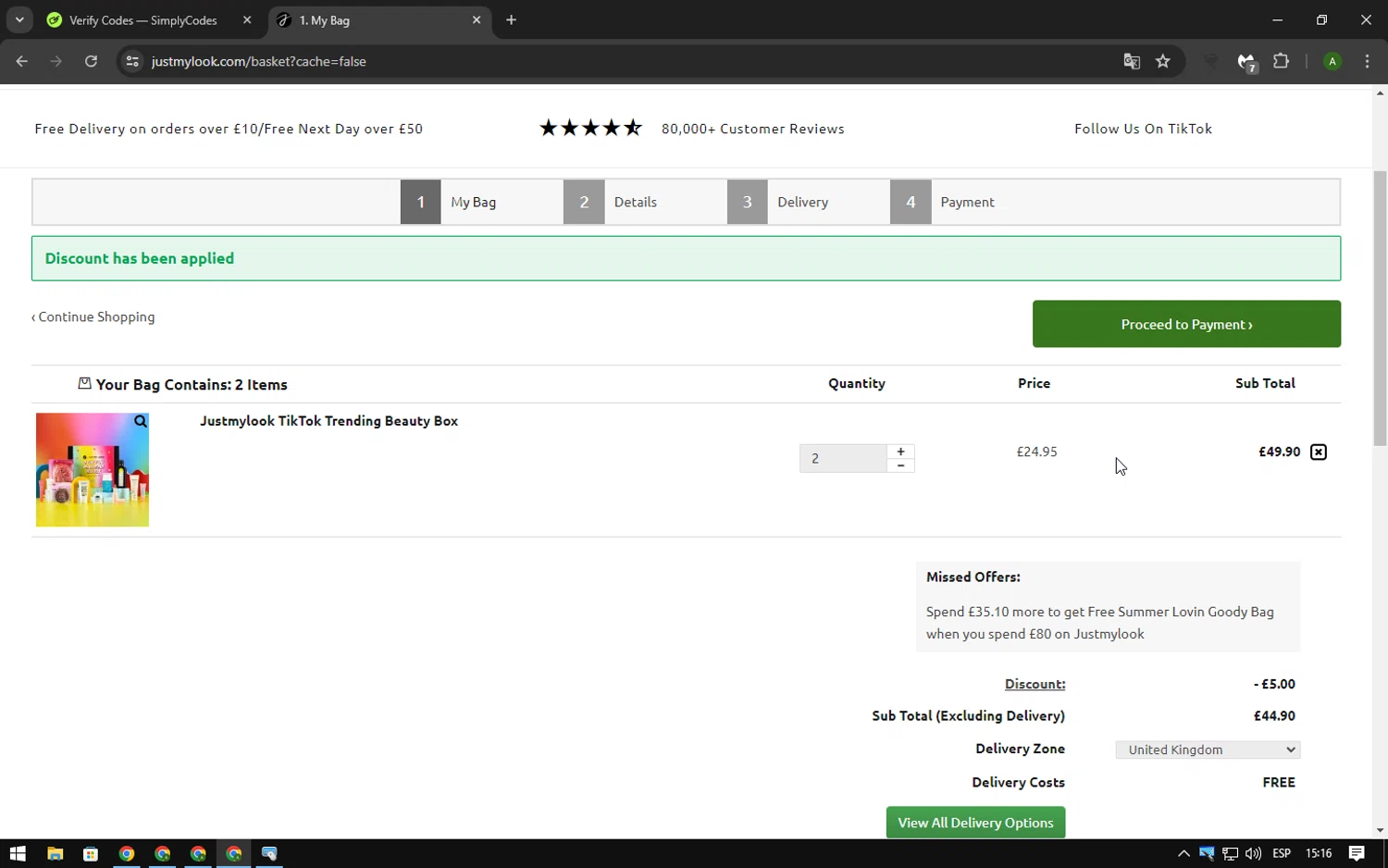Select the Delivery checkout step
Image resolution: width=1388 pixels, height=868 pixels.
tap(779, 202)
